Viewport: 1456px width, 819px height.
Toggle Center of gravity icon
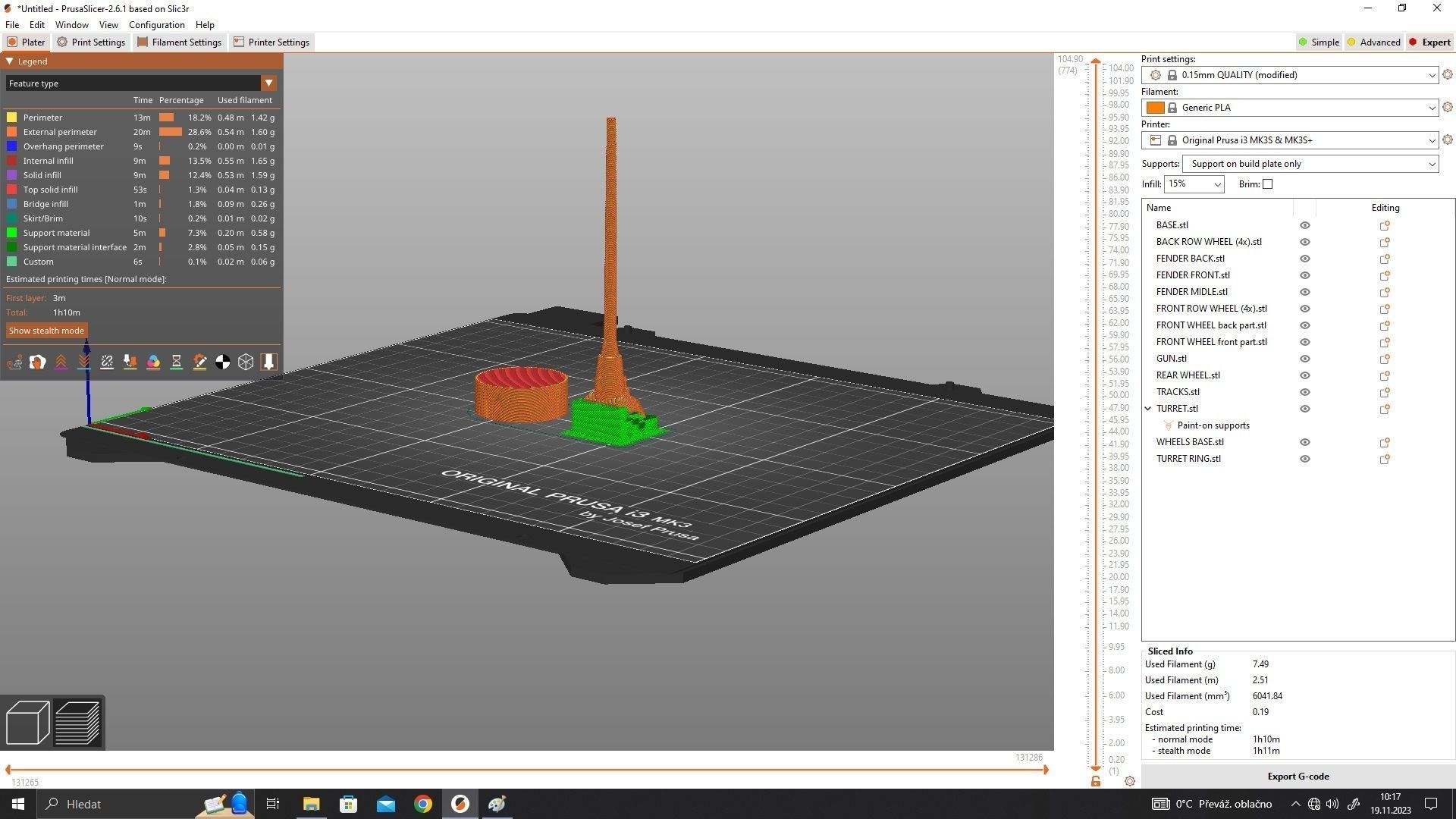point(223,362)
